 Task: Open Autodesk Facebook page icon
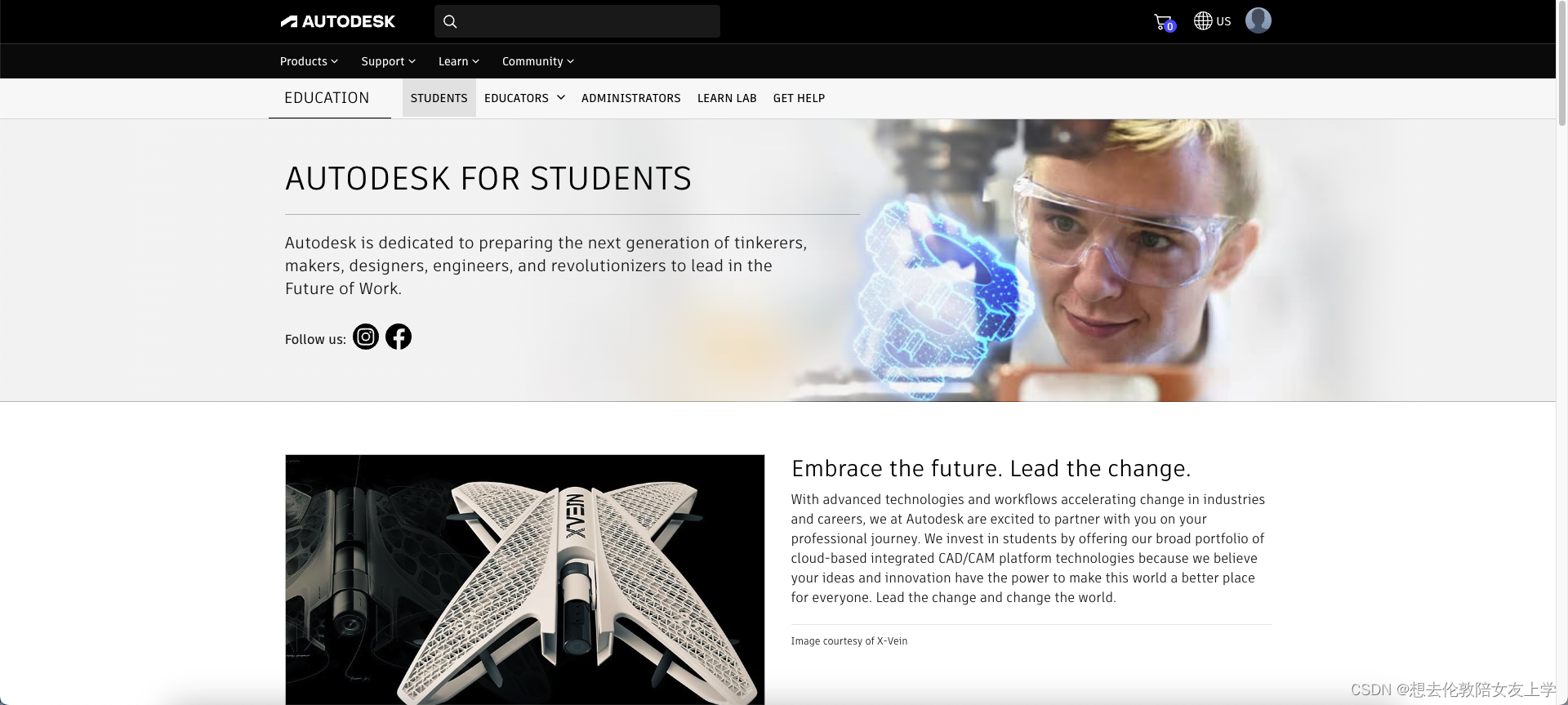[x=399, y=337]
